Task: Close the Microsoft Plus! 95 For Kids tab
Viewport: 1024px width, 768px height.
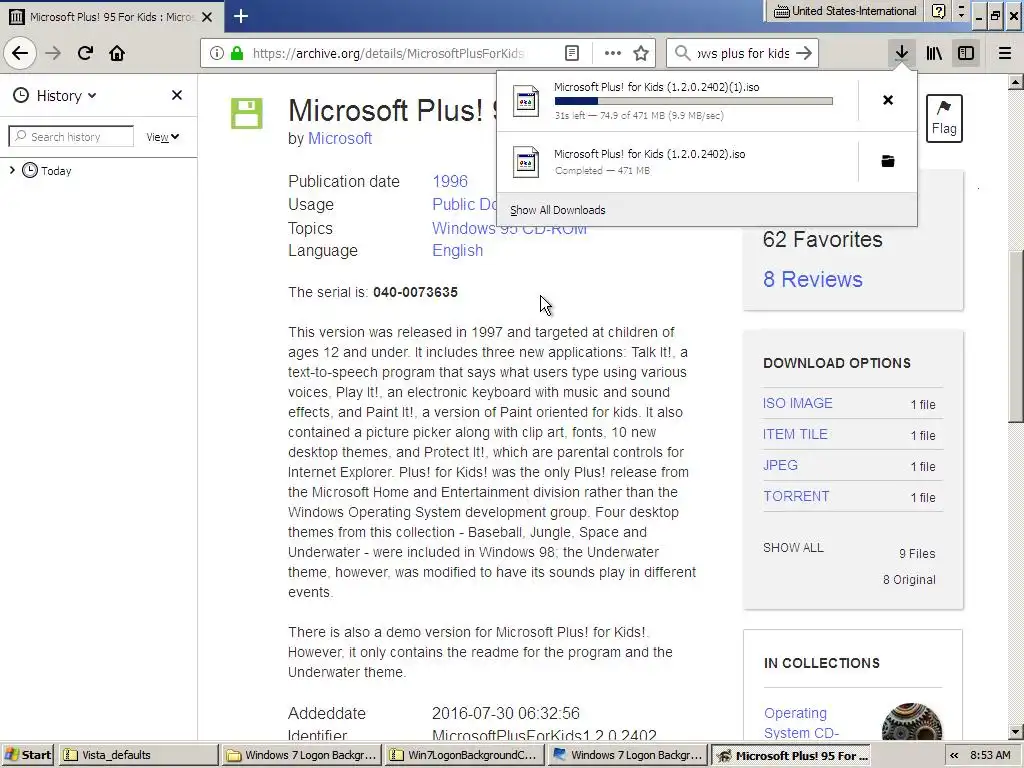Action: (x=207, y=17)
